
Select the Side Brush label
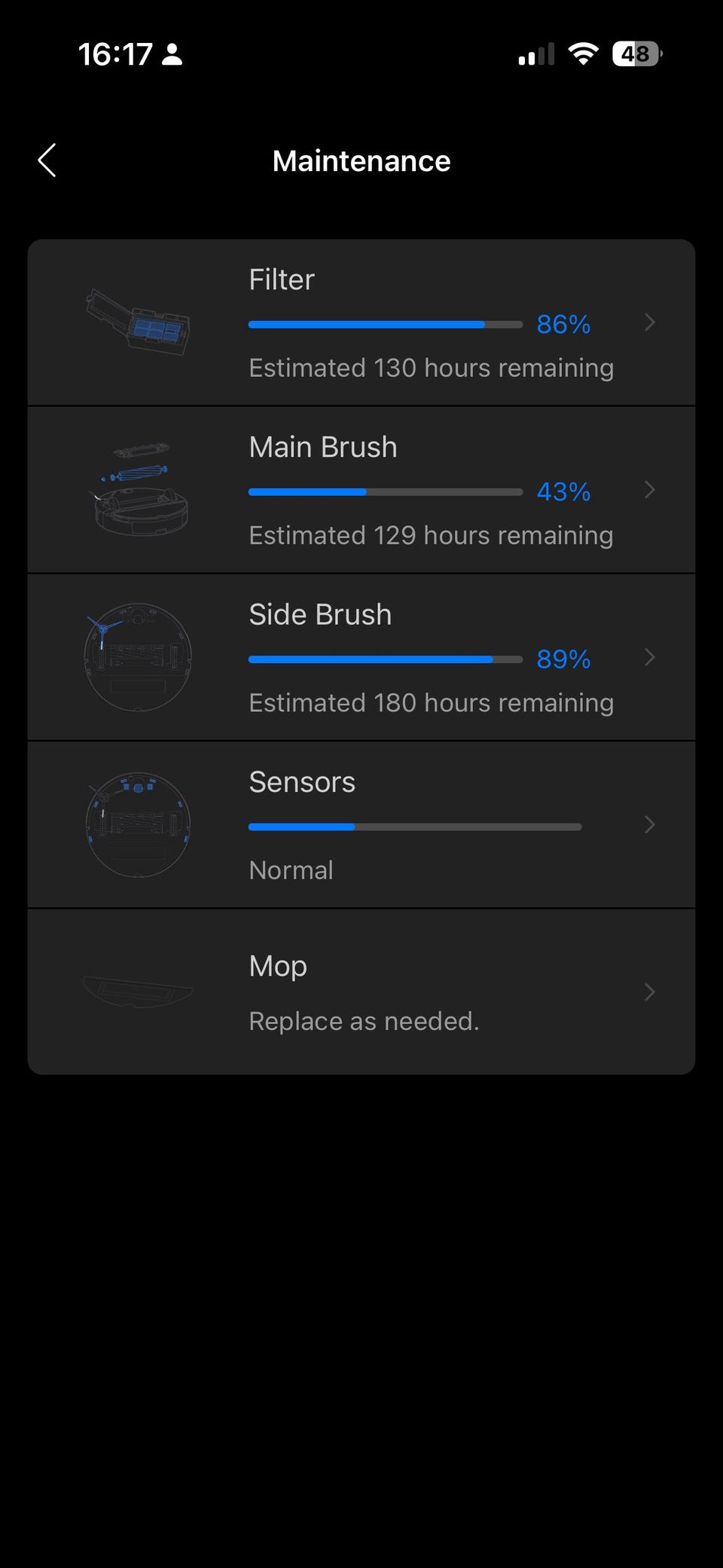[320, 615]
